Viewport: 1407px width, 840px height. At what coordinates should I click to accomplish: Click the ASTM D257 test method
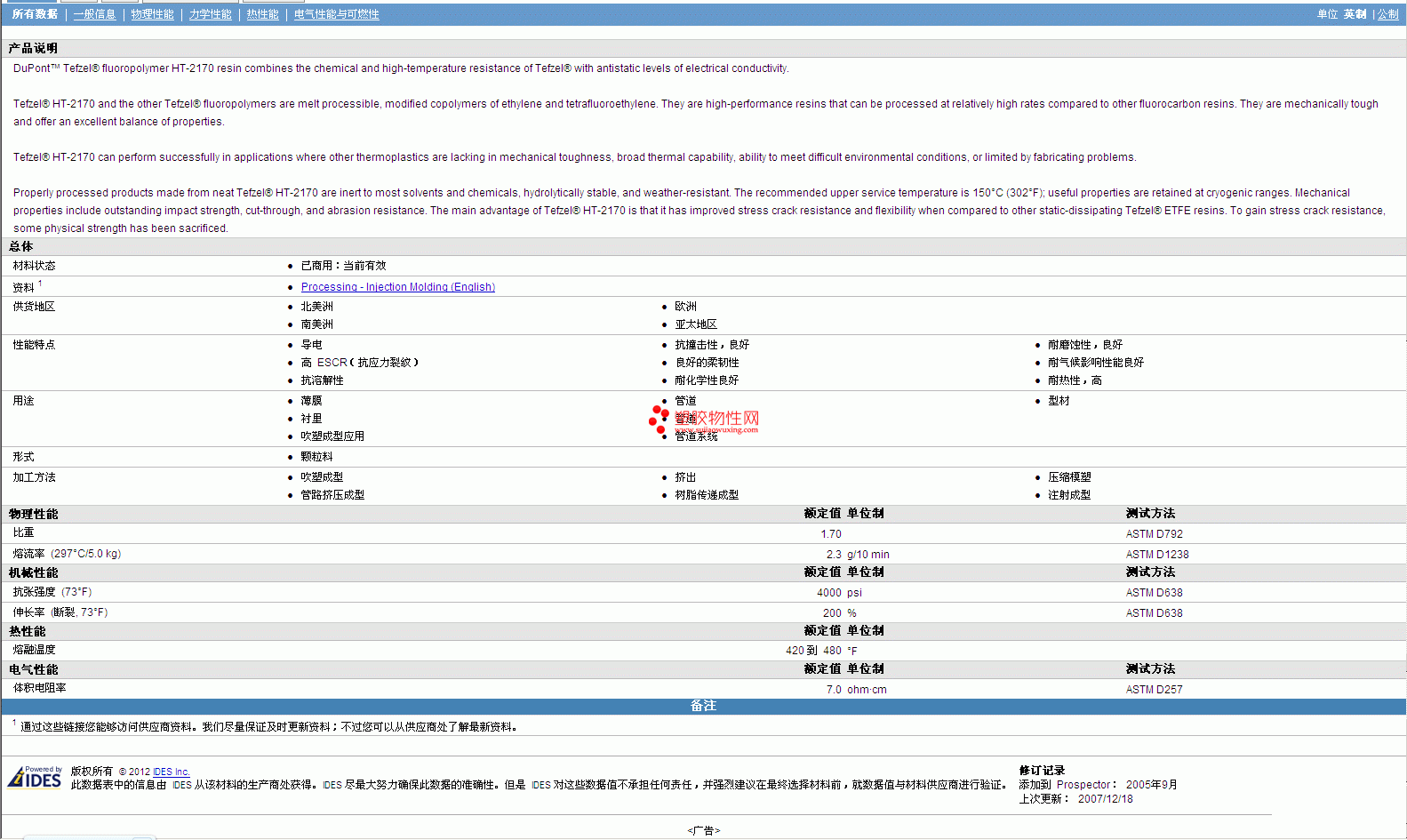1154,690
